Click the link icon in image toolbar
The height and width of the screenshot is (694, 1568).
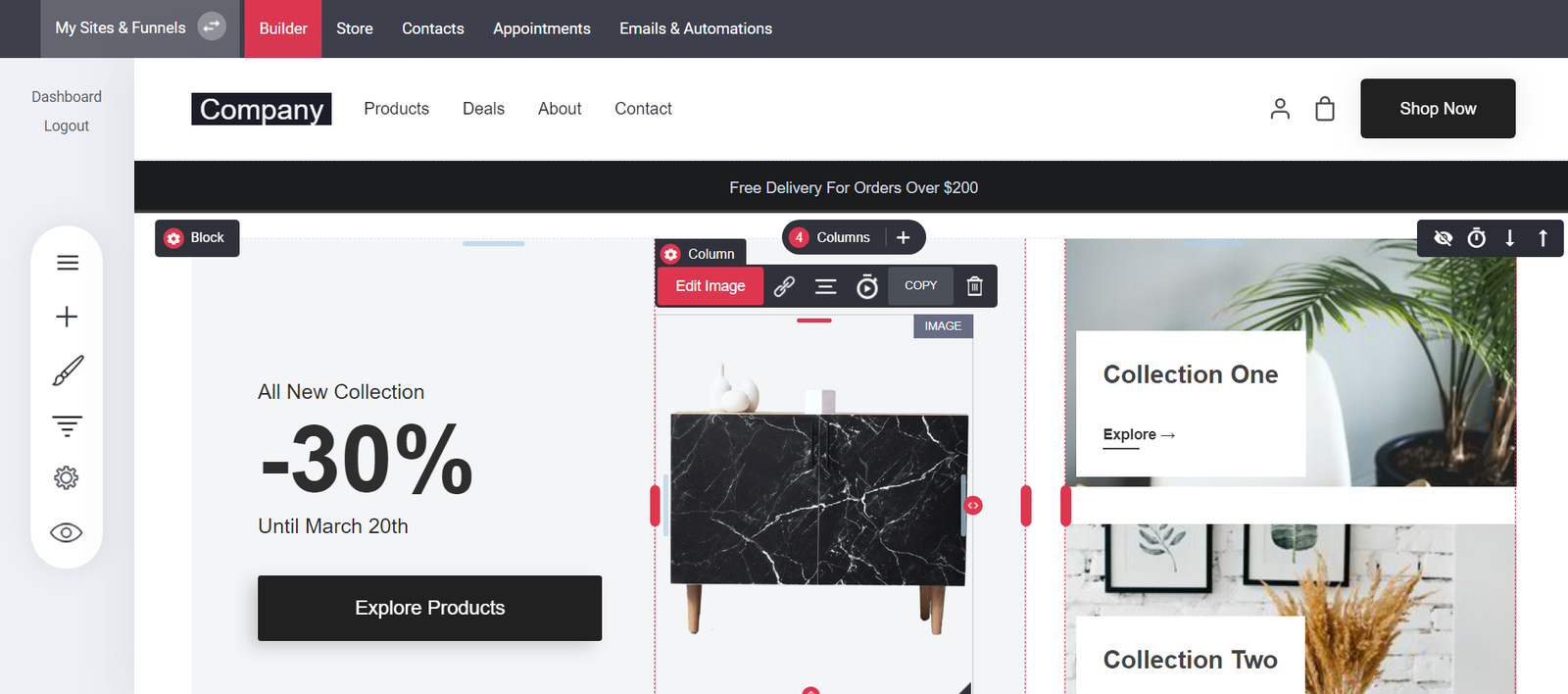coord(784,286)
